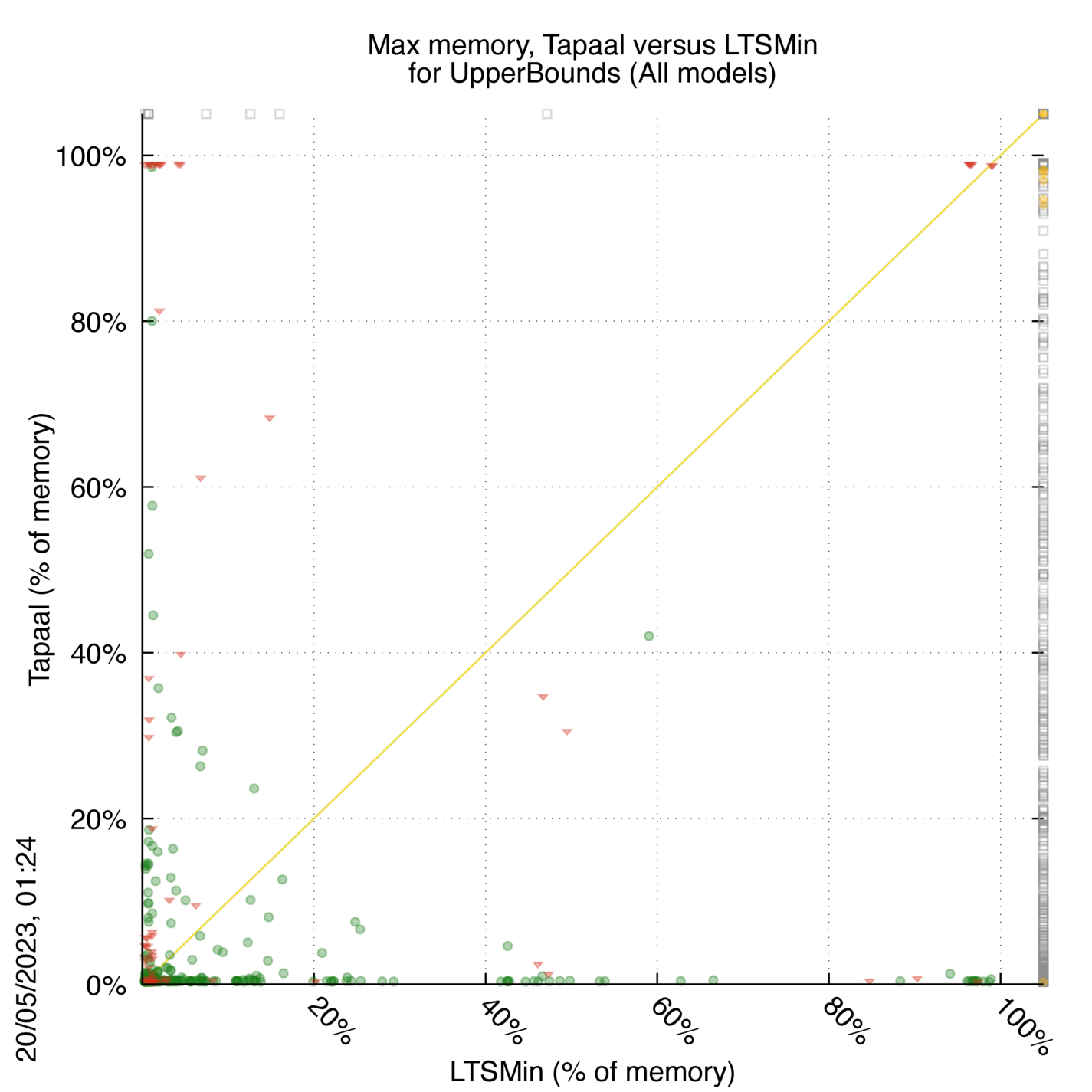Click the red triangle near 15% LTSMin, 68% Tapaal

(269, 418)
